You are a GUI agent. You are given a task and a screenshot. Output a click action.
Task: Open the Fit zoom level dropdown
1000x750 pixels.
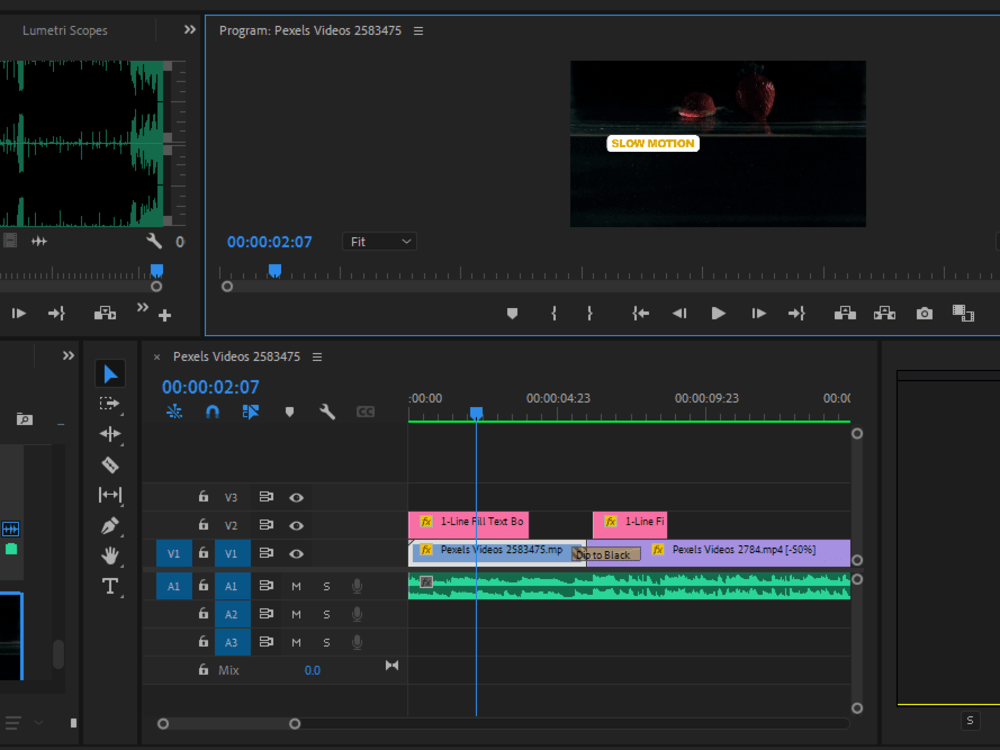click(380, 242)
